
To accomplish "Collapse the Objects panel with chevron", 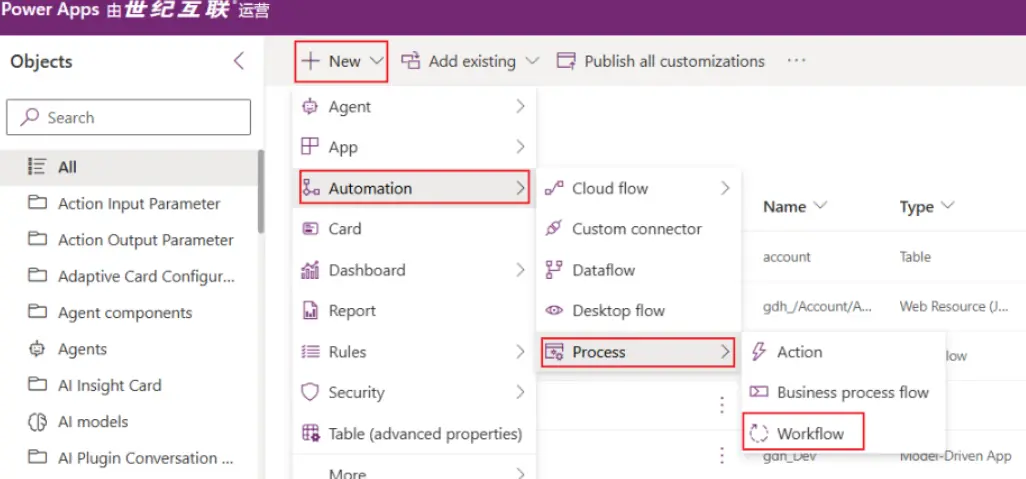I will pyautogui.click(x=238, y=61).
